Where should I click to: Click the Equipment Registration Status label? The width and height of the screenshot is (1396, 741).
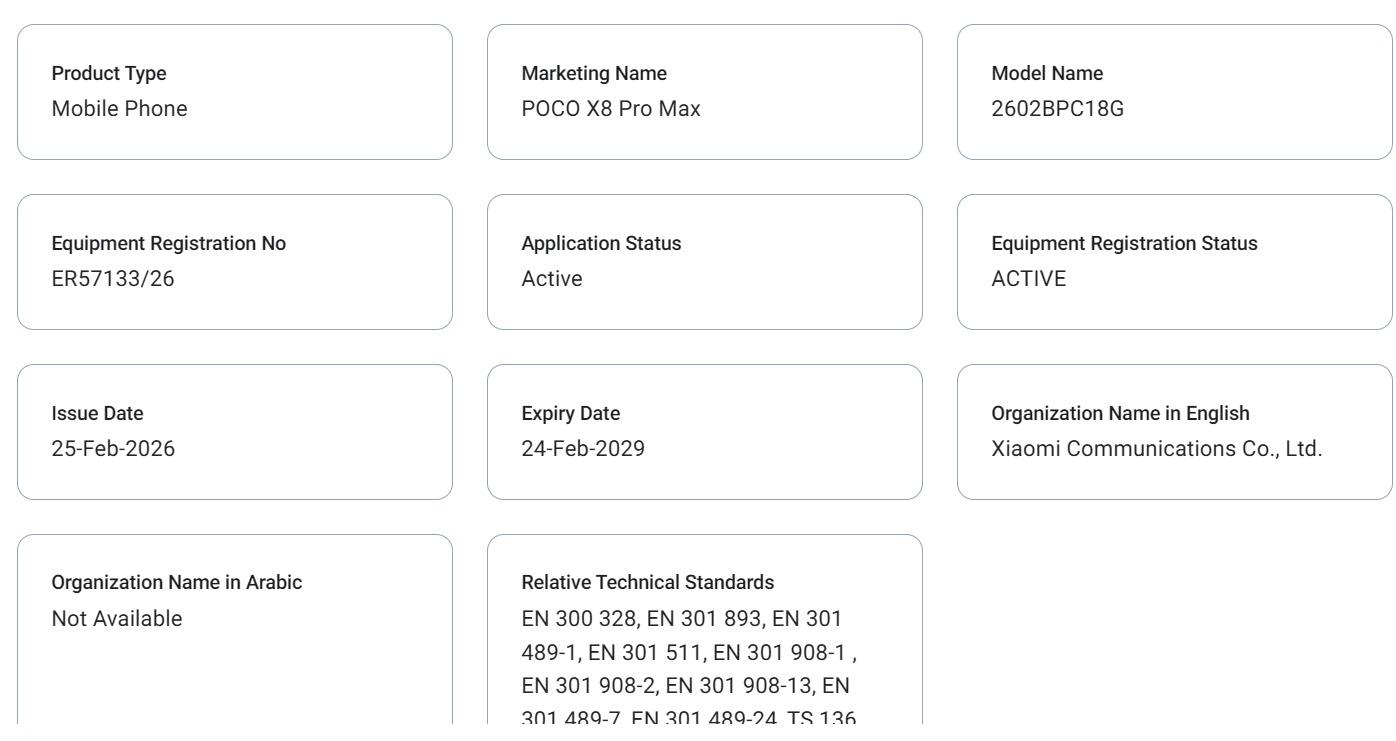tap(1124, 243)
